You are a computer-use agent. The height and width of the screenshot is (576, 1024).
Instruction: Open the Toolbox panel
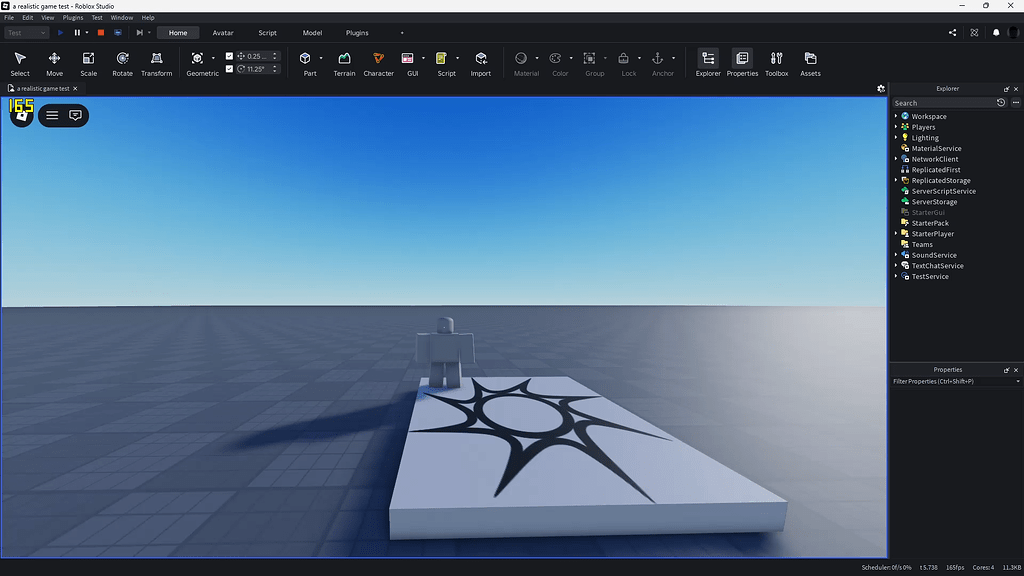(776, 64)
